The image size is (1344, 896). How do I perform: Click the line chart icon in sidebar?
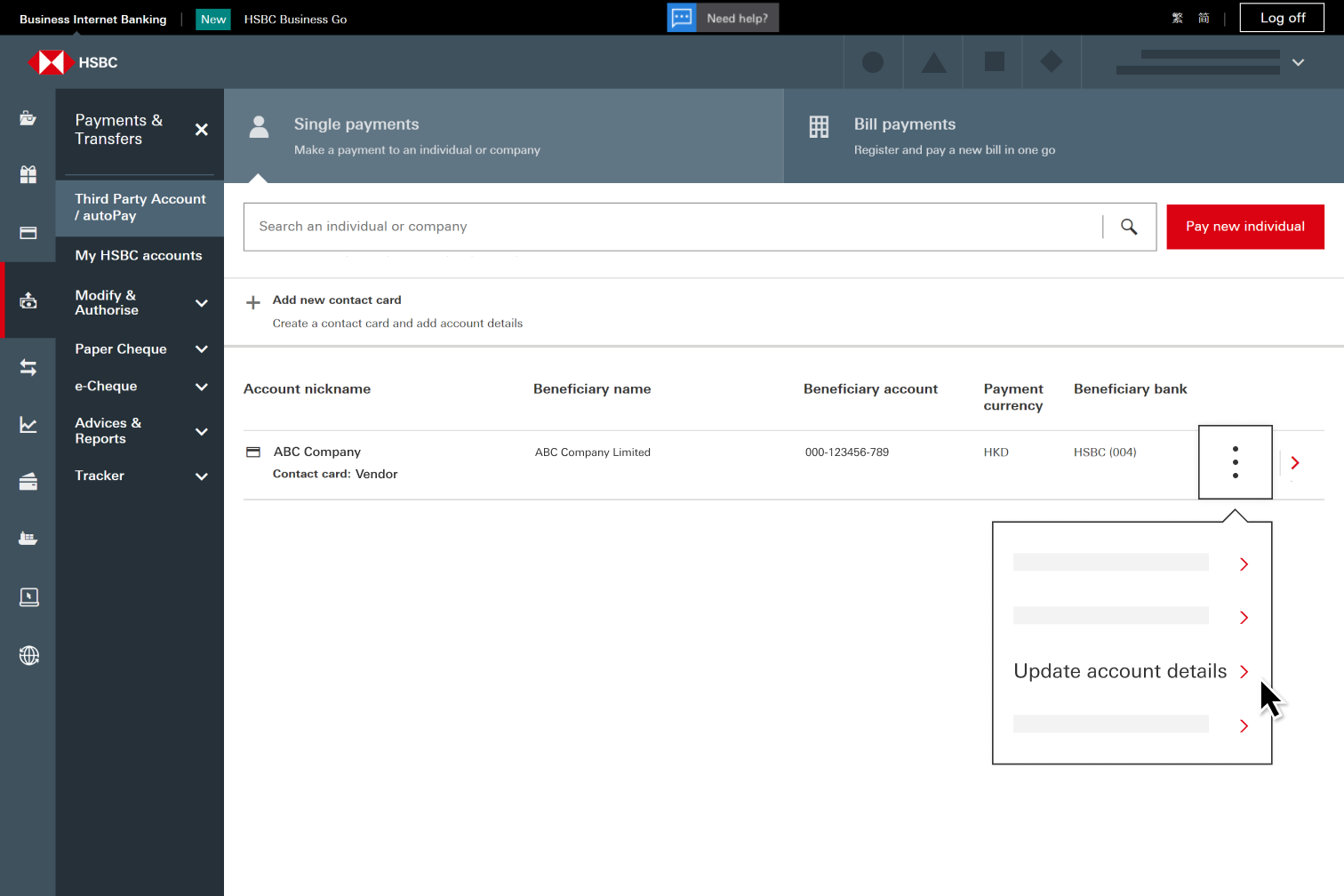[28, 426]
